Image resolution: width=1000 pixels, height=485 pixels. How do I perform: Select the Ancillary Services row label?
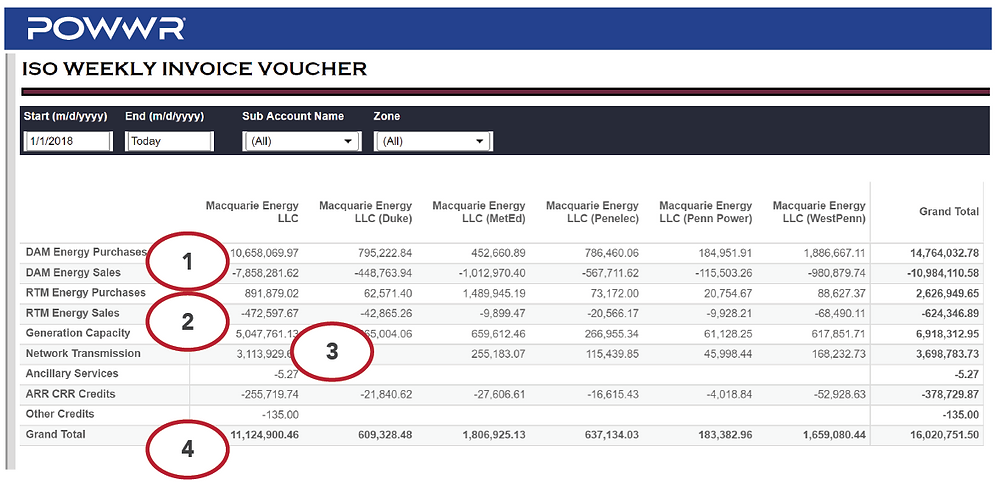(72, 374)
